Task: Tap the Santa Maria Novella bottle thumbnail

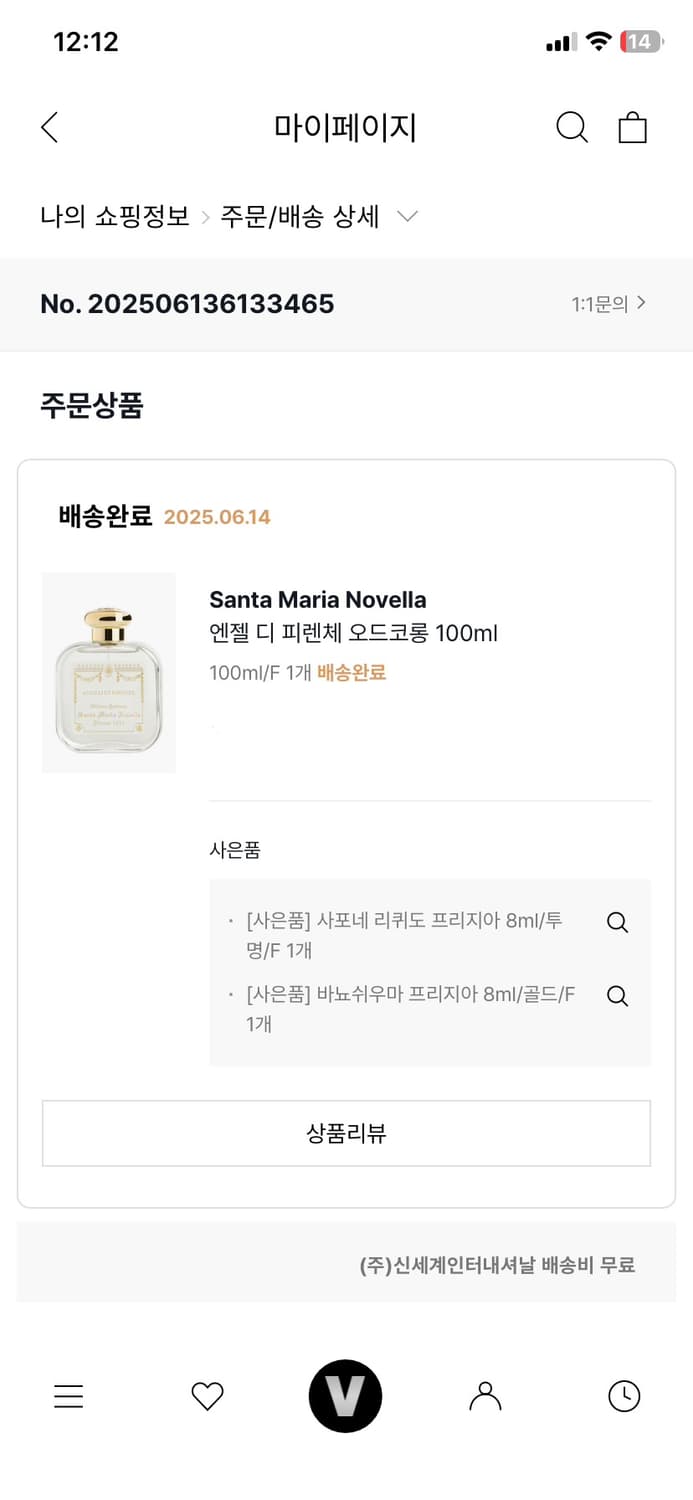Action: [x=108, y=672]
